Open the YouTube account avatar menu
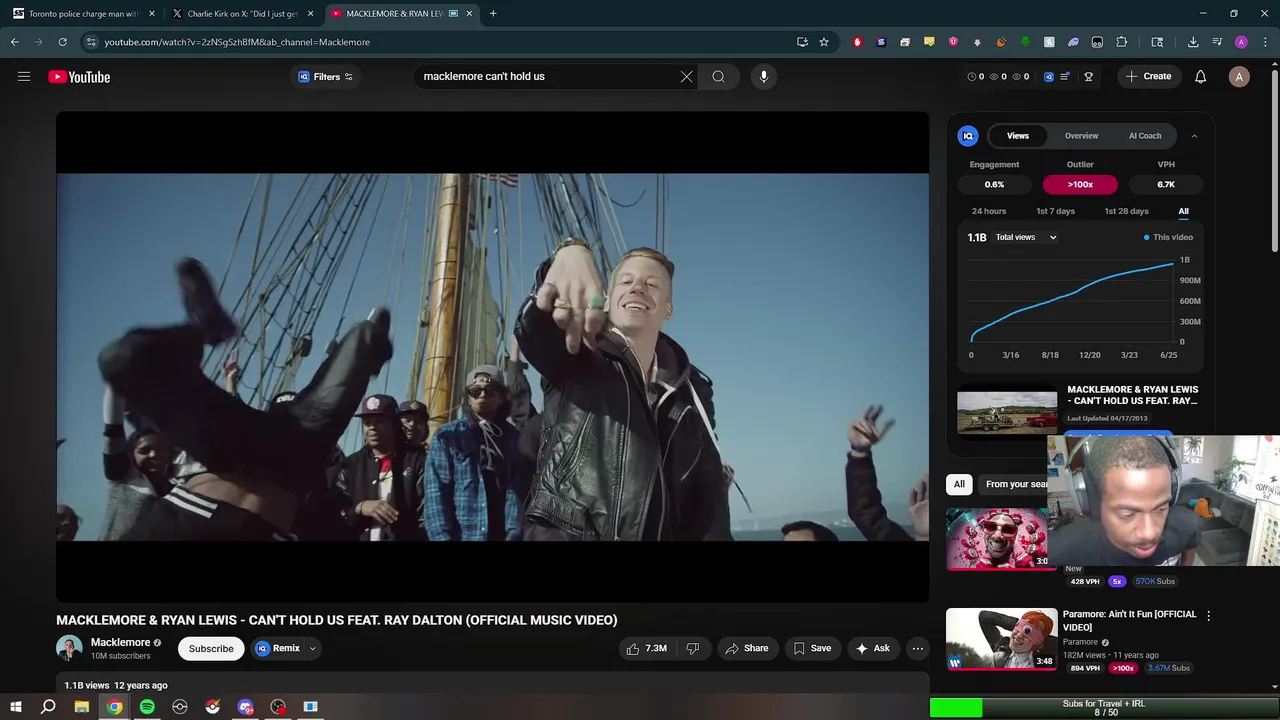This screenshot has height=720, width=1280. [1239, 76]
